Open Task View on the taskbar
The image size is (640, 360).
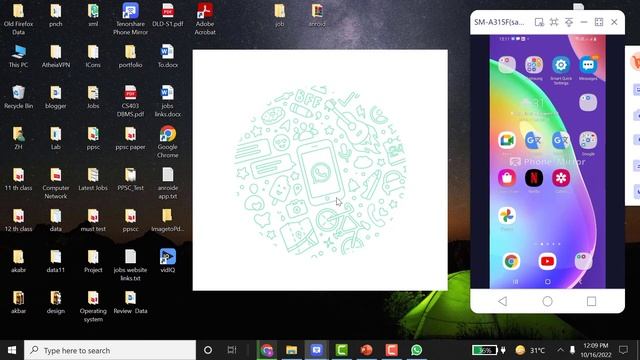(232, 350)
